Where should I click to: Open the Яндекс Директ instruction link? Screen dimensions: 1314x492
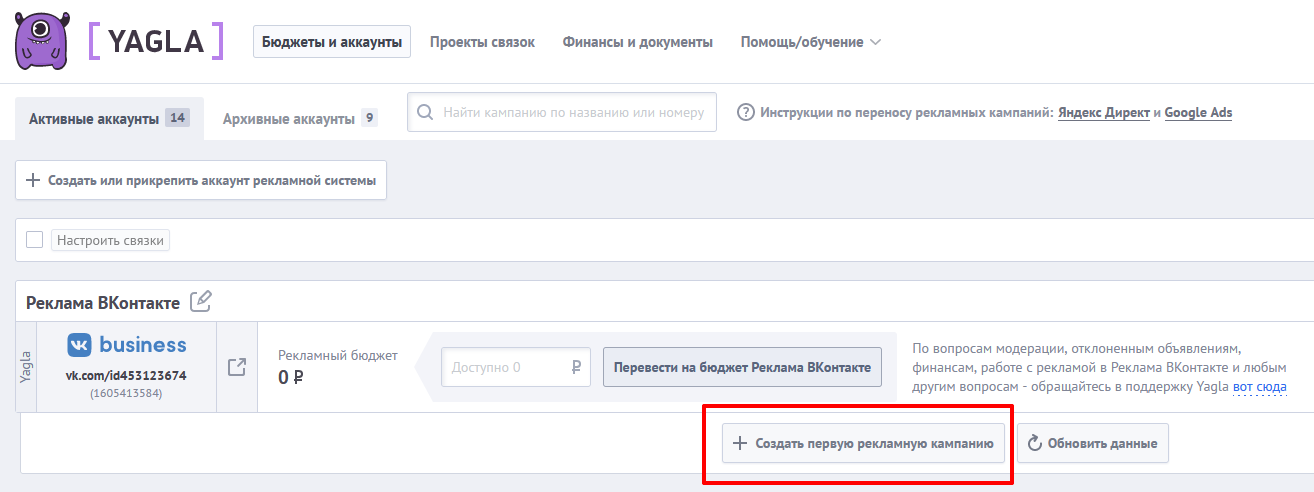pos(1104,113)
